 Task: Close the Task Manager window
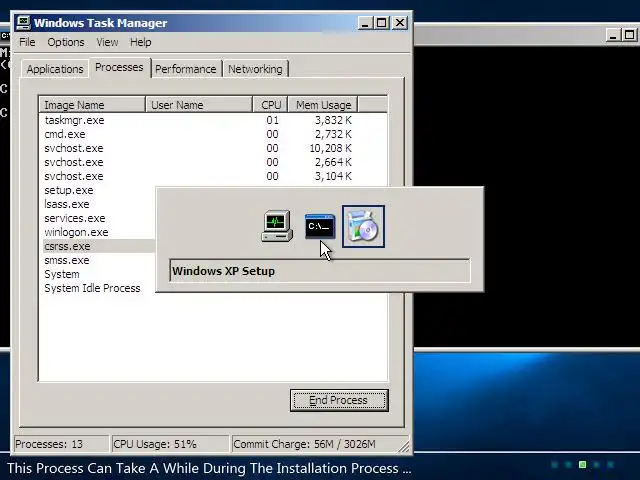(400, 23)
